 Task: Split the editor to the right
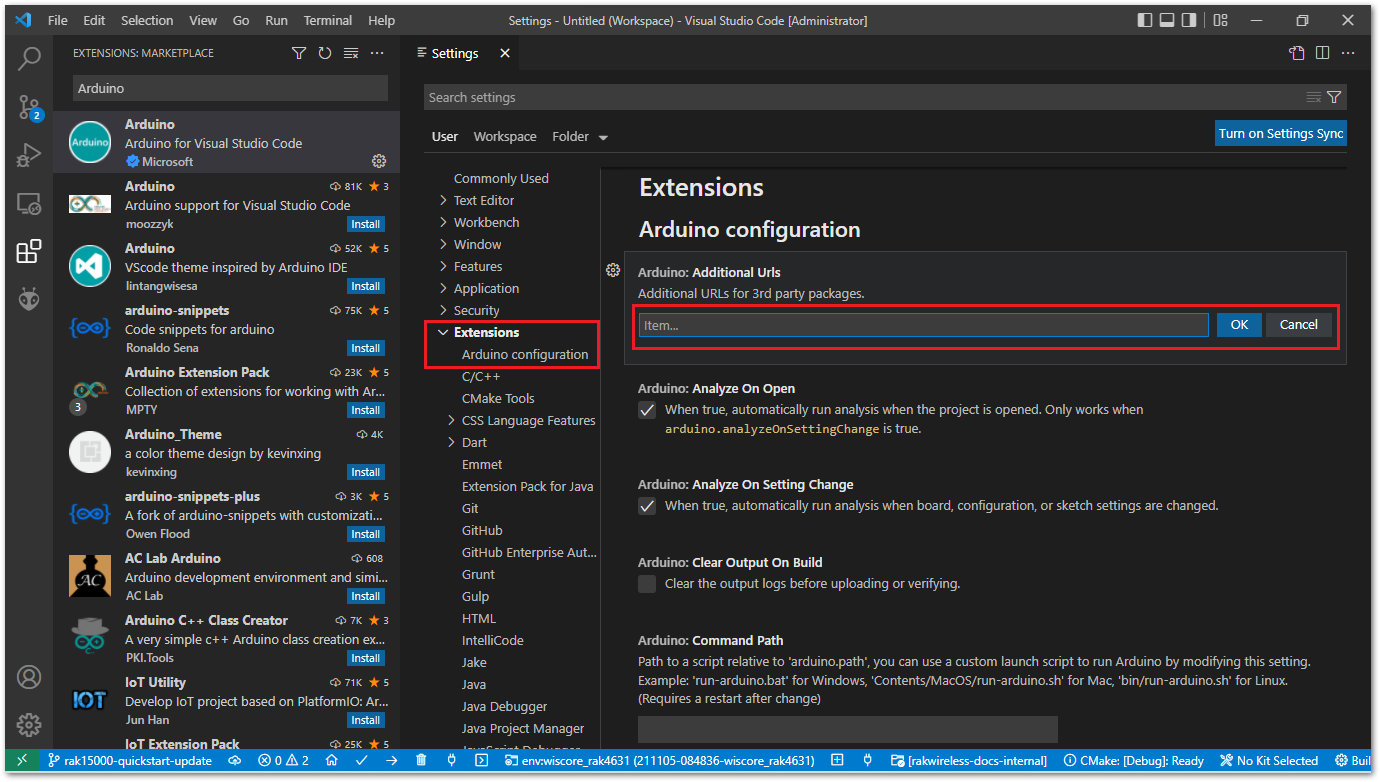(x=1322, y=53)
